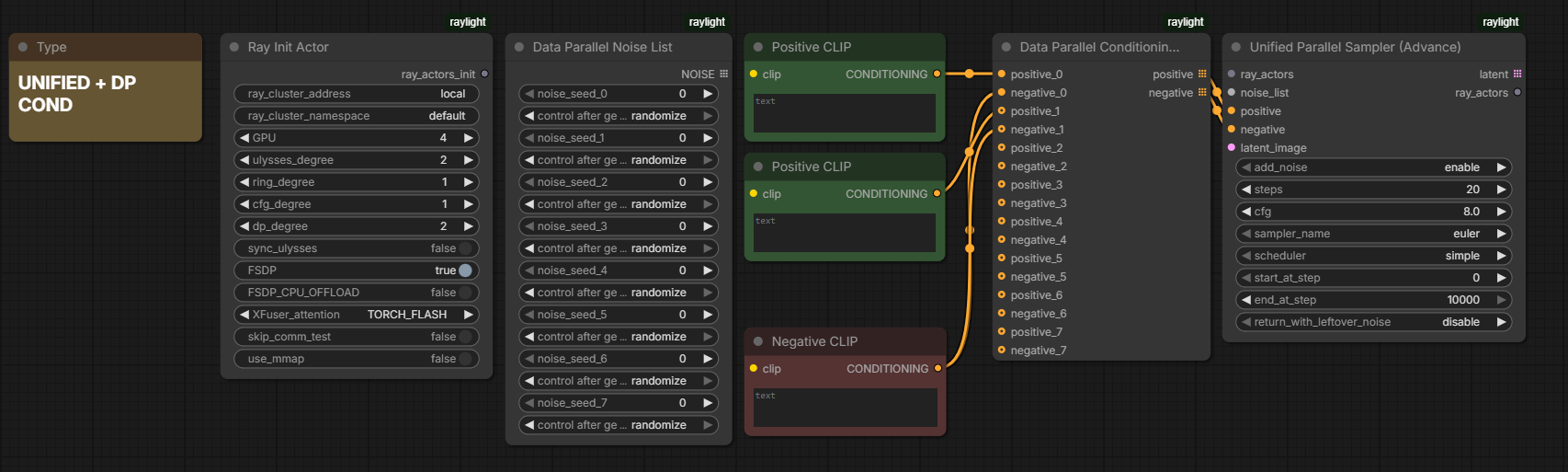Click the noise_list input socket

[x=1232, y=92]
